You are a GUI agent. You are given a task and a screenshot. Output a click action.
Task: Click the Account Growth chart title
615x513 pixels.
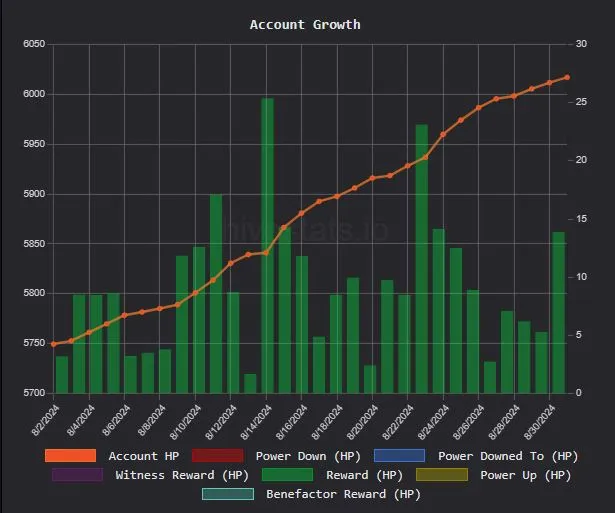[305, 24]
